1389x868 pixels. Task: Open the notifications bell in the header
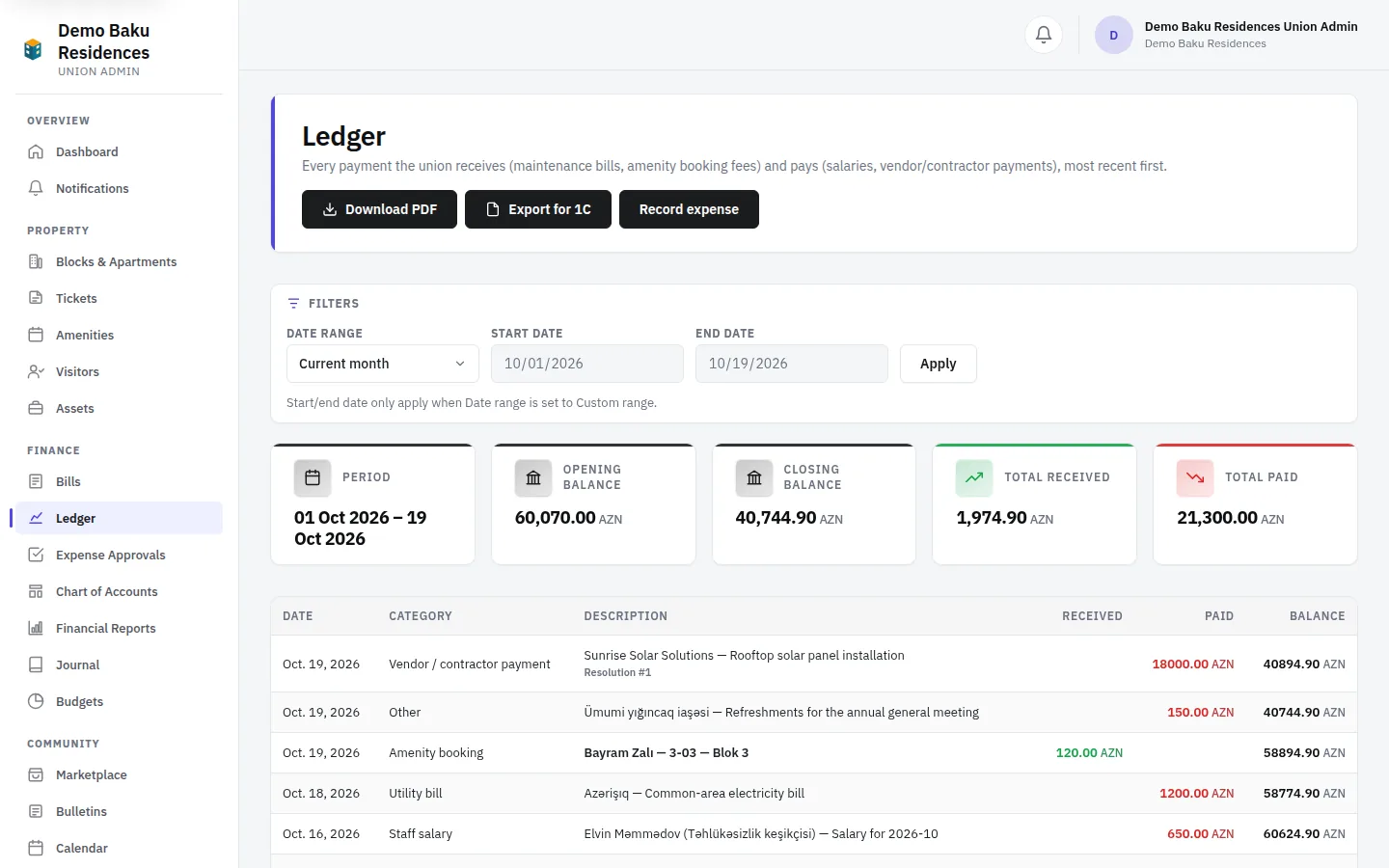click(1043, 36)
